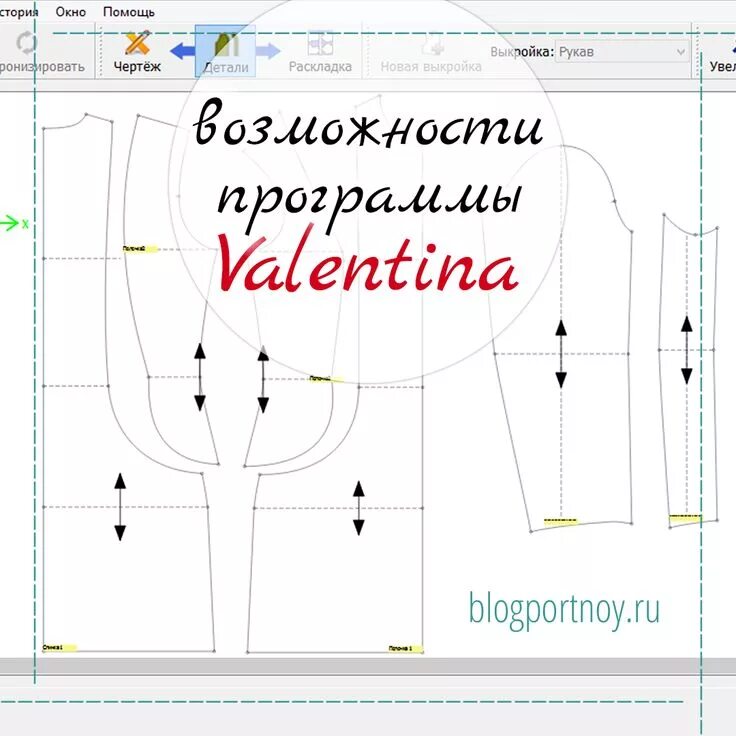Switch to Детали mode

(225, 51)
